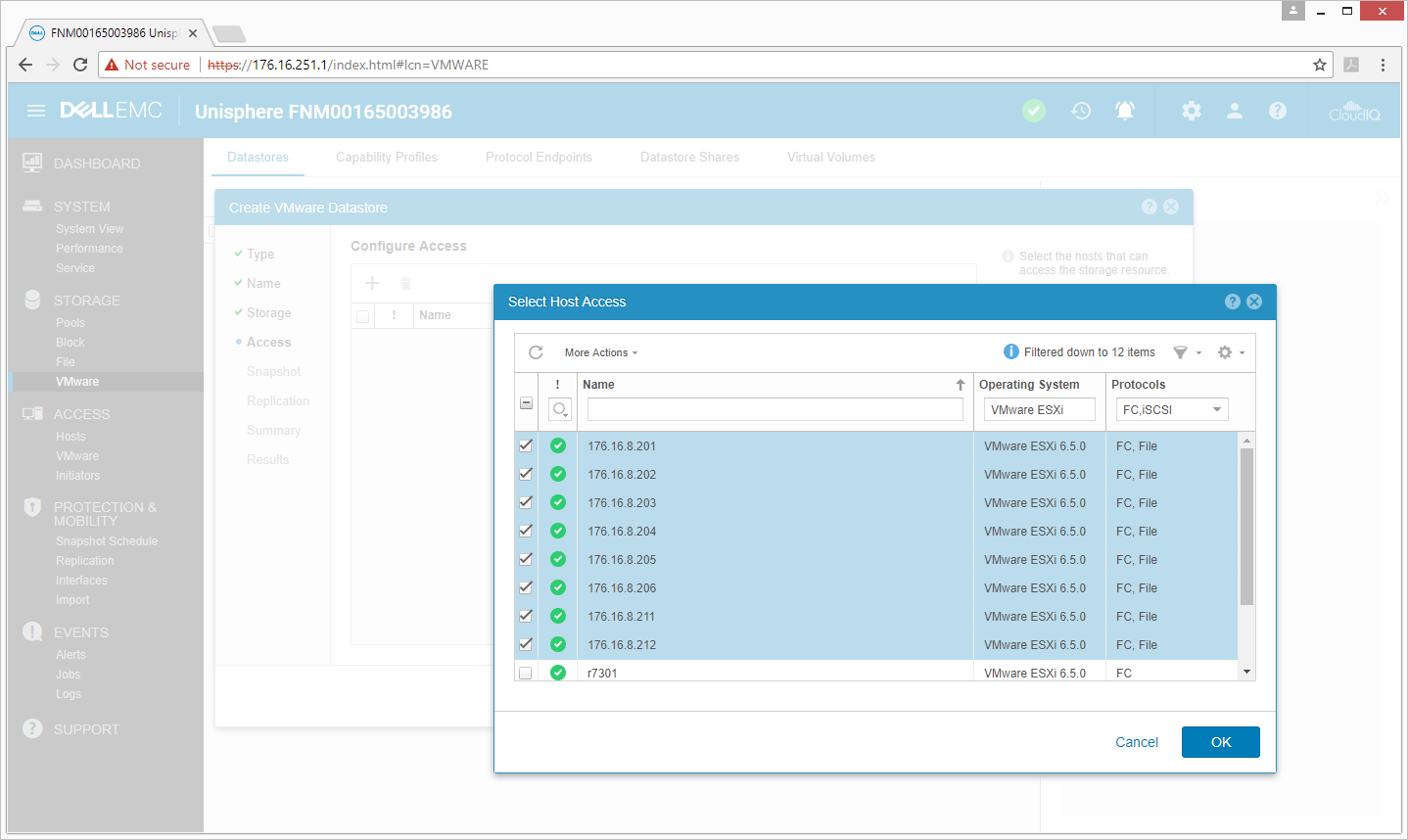Select the Datastores tab

point(258,157)
